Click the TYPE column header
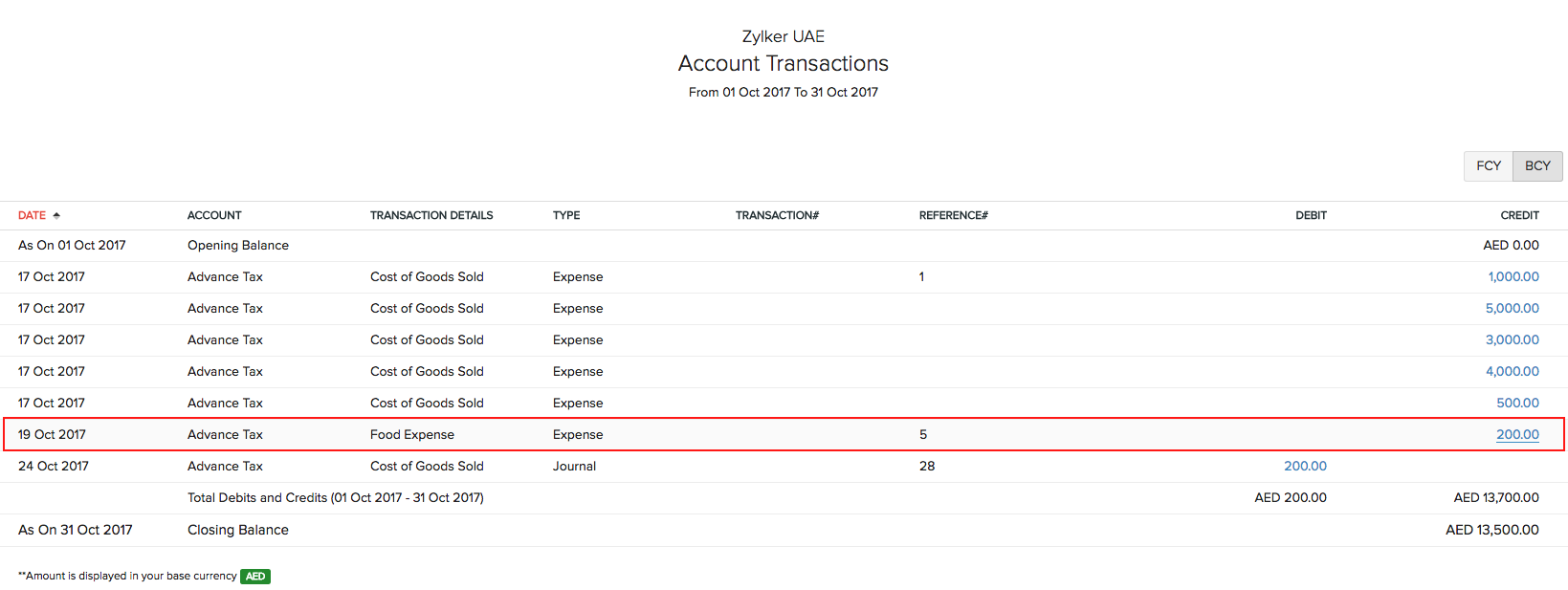Image resolution: width=1568 pixels, height=590 pixels. pyautogui.click(x=566, y=216)
